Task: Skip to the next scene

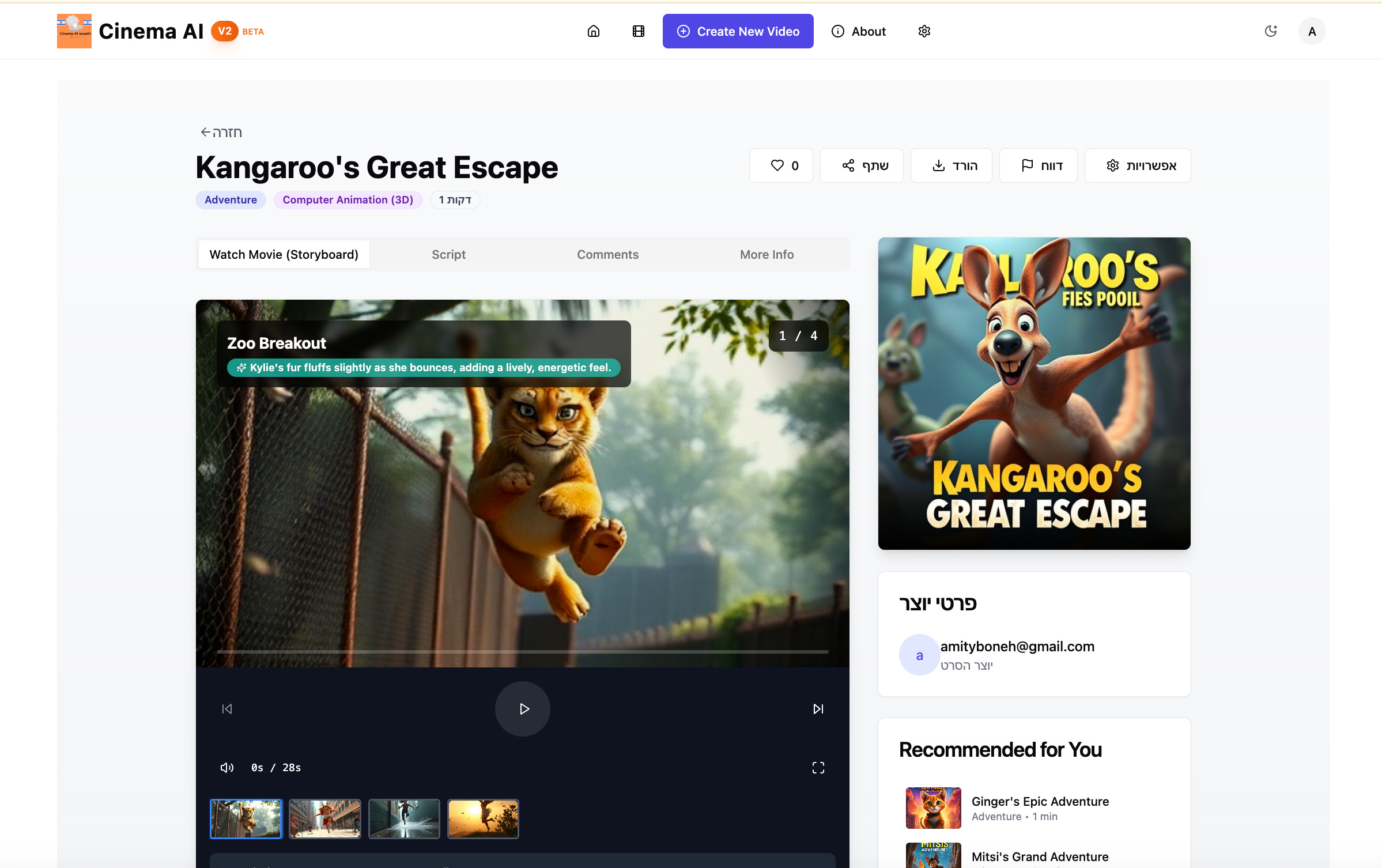Action: 818,708
